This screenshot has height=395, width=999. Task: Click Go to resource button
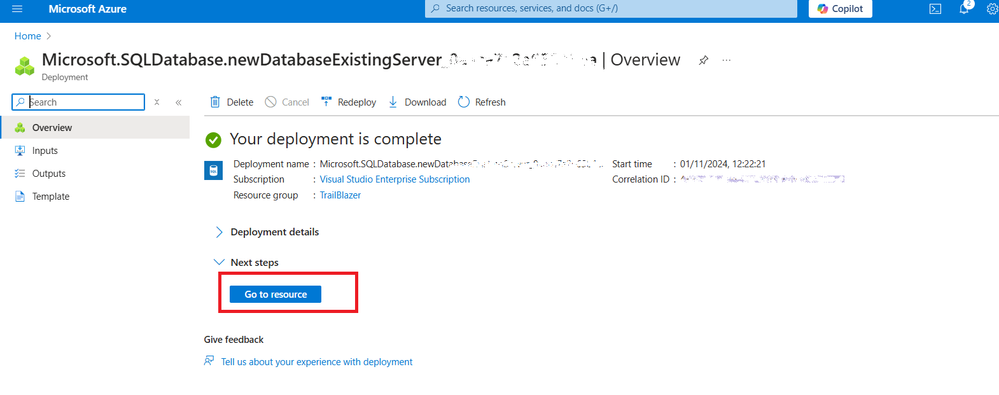coord(275,294)
